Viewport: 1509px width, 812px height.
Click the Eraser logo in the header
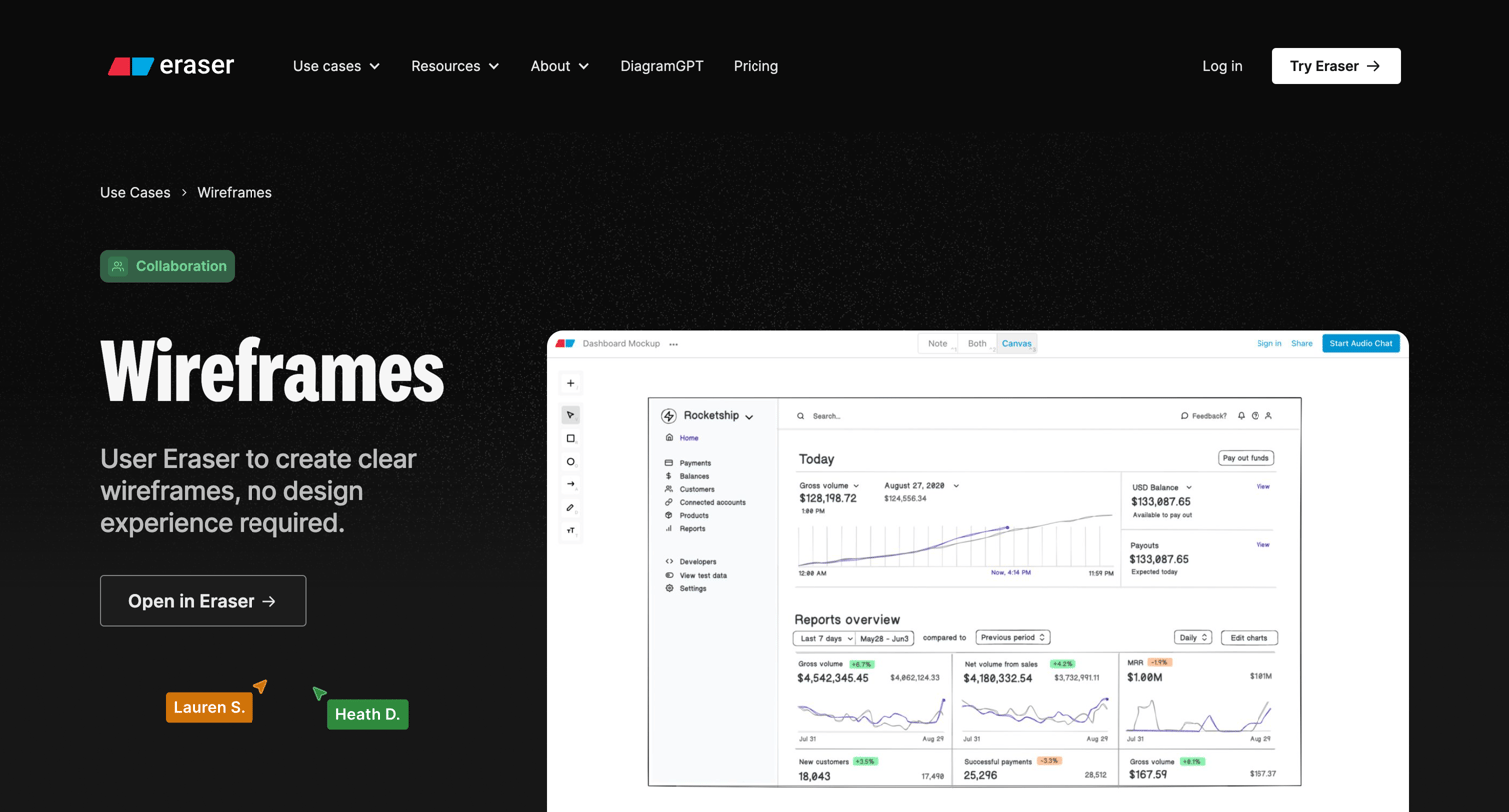coord(171,66)
